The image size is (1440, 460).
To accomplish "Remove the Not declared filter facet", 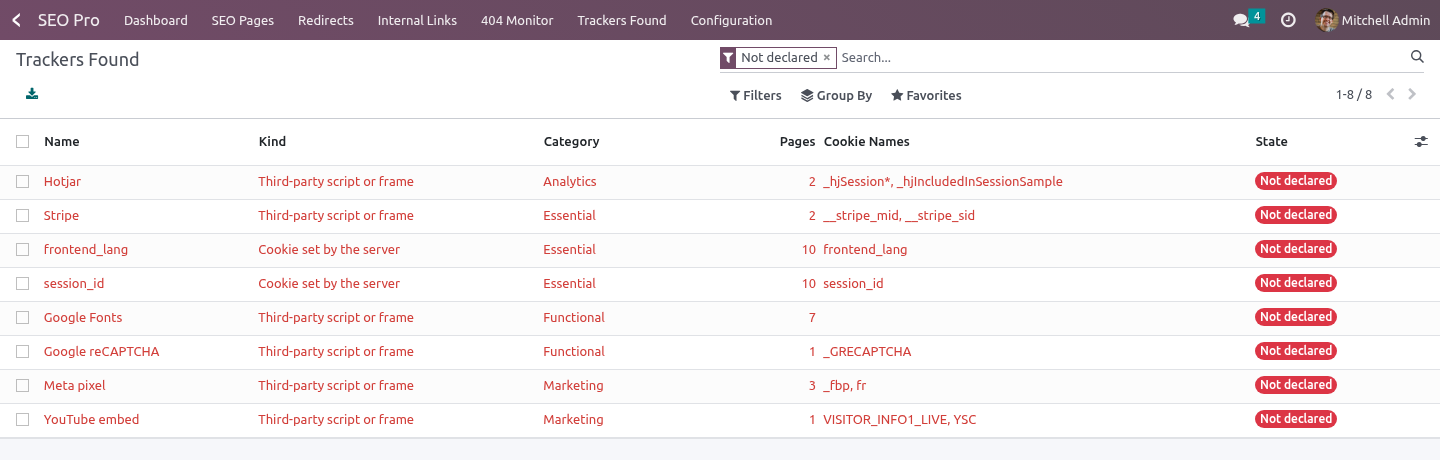I will [x=826, y=58].
